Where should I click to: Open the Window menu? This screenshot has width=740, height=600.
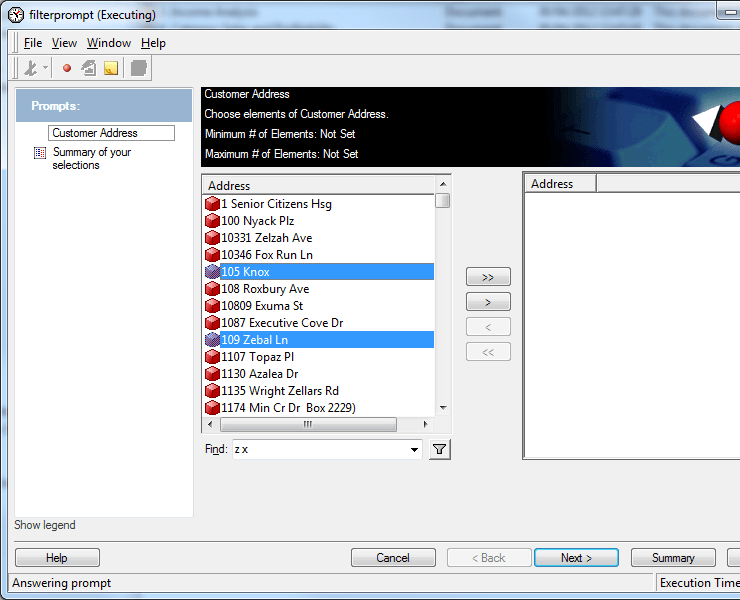point(108,43)
